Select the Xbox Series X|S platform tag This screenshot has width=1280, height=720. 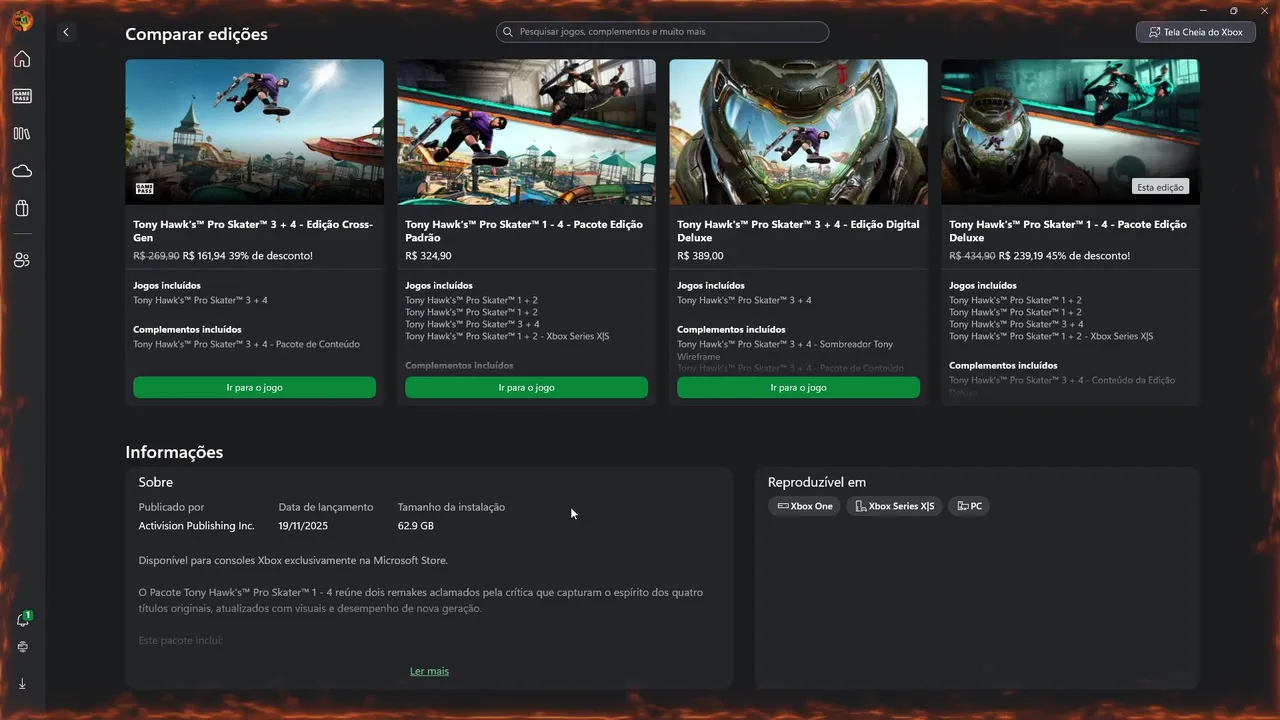click(x=894, y=506)
